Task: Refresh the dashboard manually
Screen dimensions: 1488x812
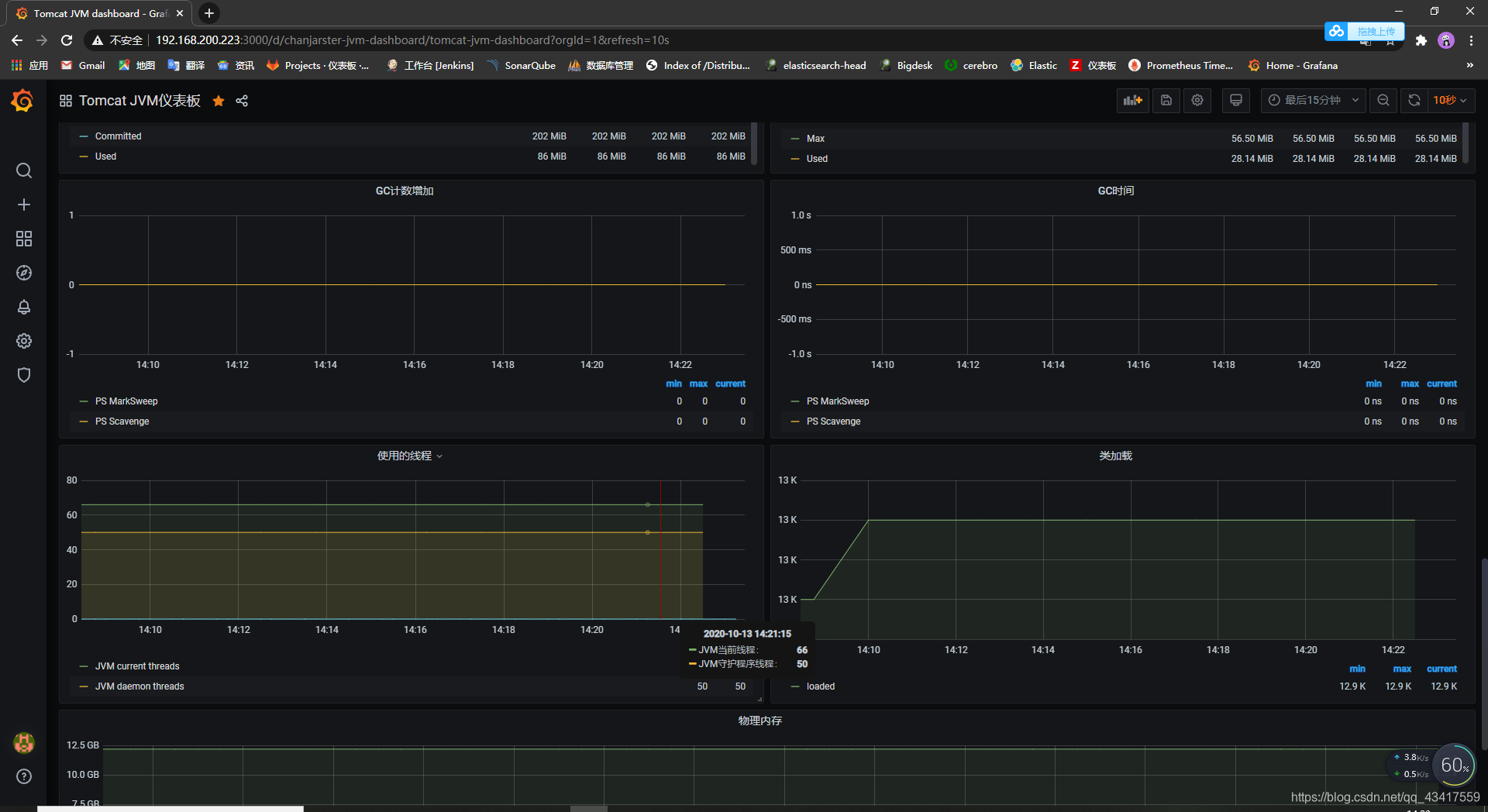Action: (x=1414, y=100)
